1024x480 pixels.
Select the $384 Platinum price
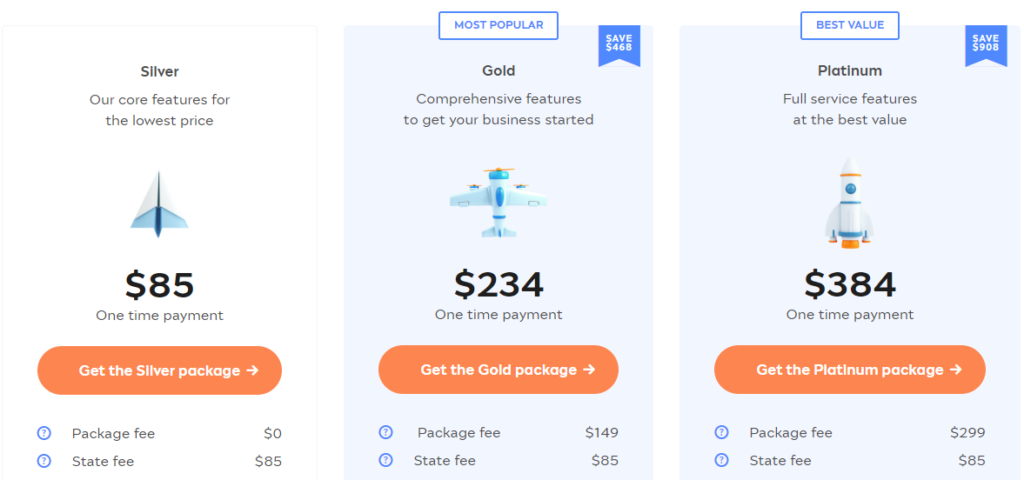point(850,284)
